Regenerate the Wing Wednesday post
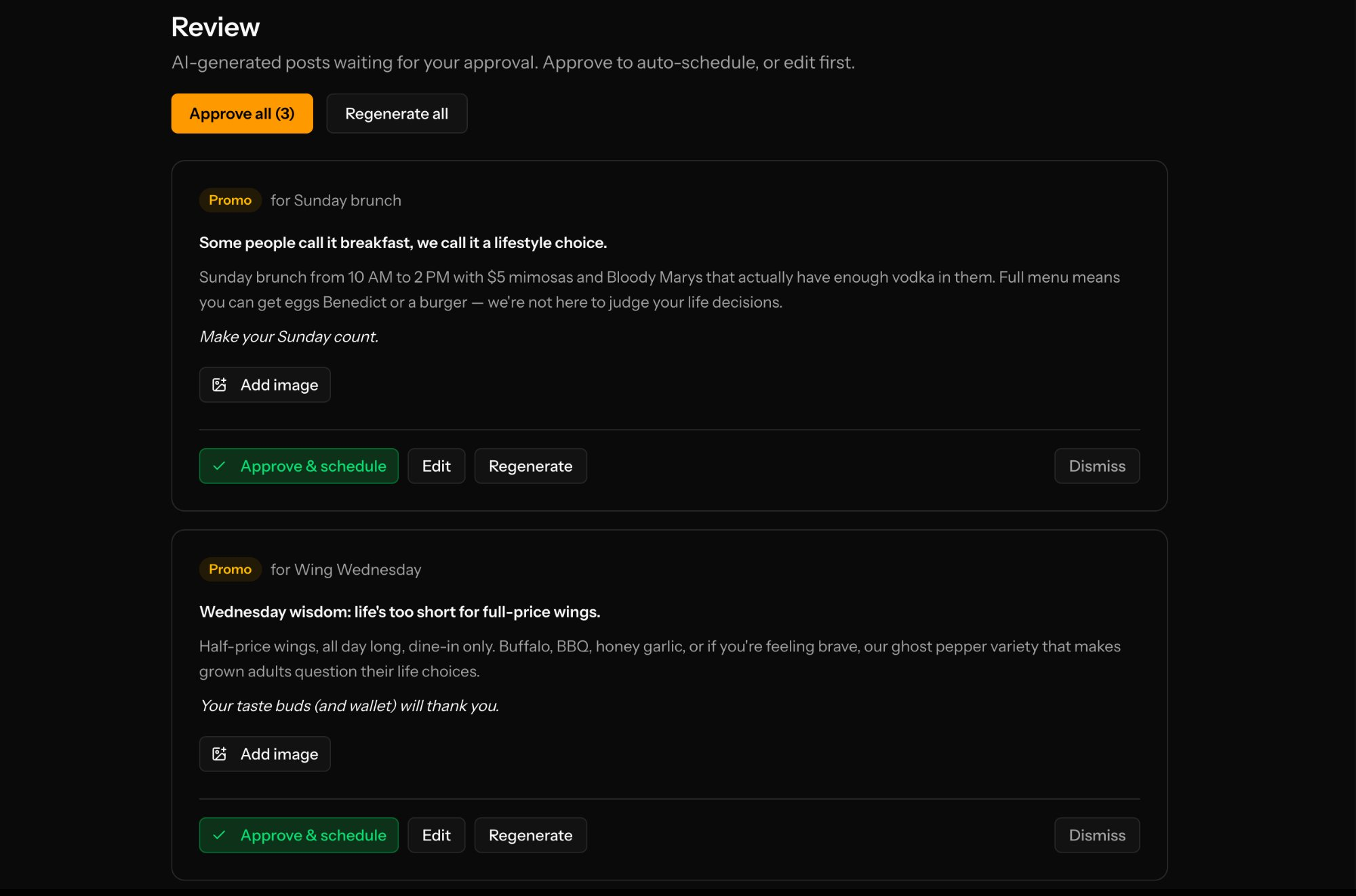 click(x=530, y=835)
